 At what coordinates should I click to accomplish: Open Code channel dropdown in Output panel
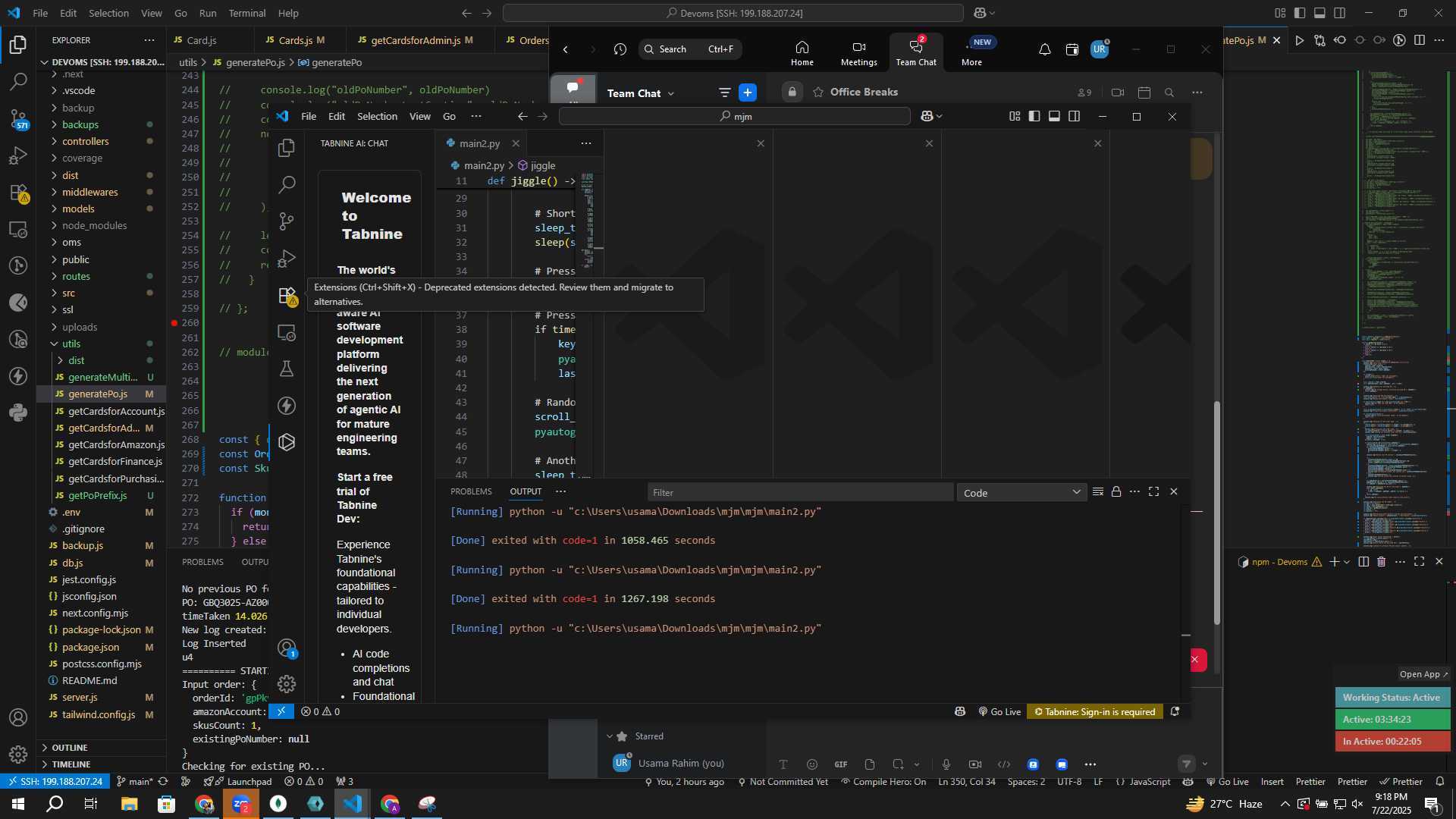click(1021, 493)
